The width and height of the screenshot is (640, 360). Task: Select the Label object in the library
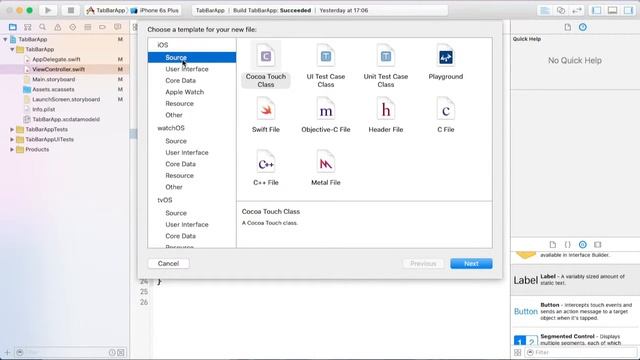tap(575, 280)
